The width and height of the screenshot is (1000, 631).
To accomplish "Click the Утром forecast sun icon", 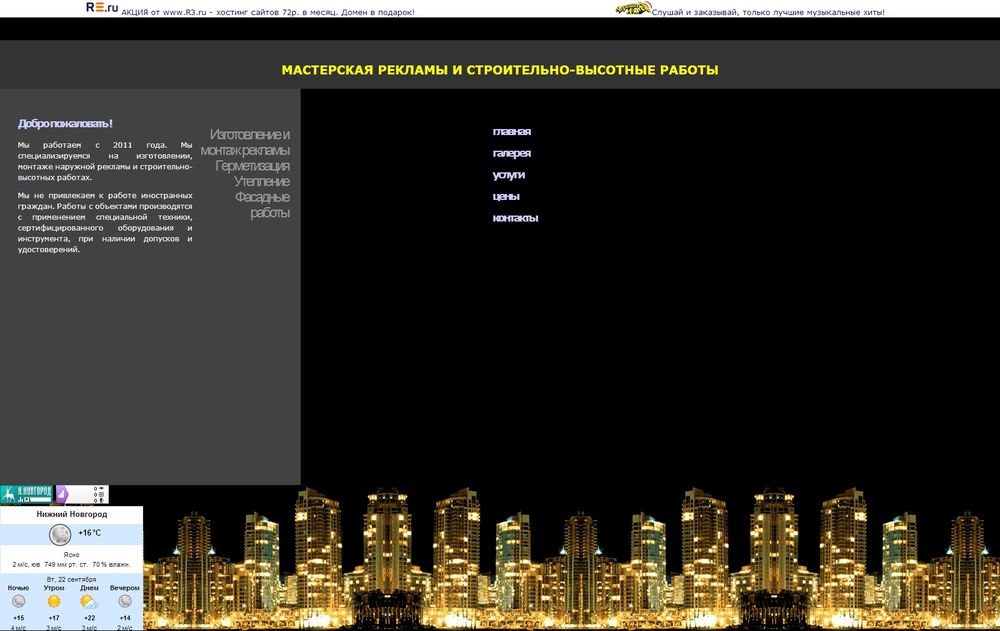I will click(54, 601).
